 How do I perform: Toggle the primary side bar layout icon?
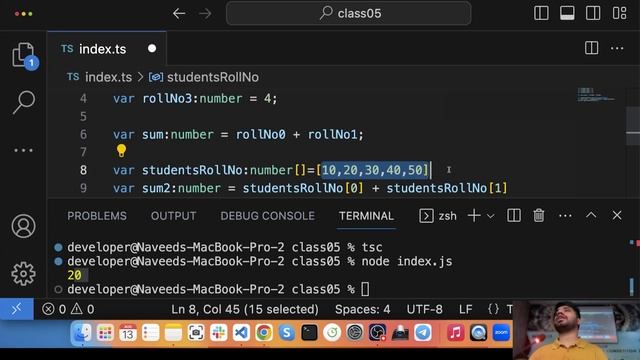coord(541,13)
